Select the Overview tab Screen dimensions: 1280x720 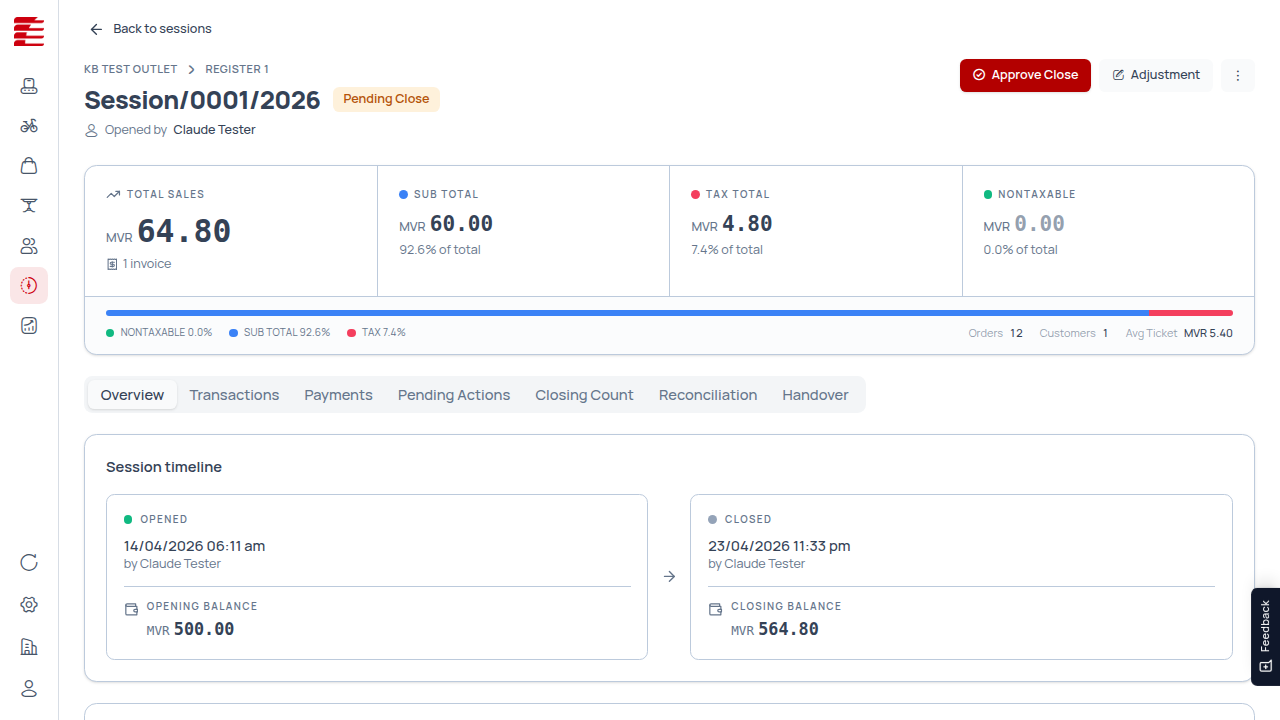coord(132,395)
